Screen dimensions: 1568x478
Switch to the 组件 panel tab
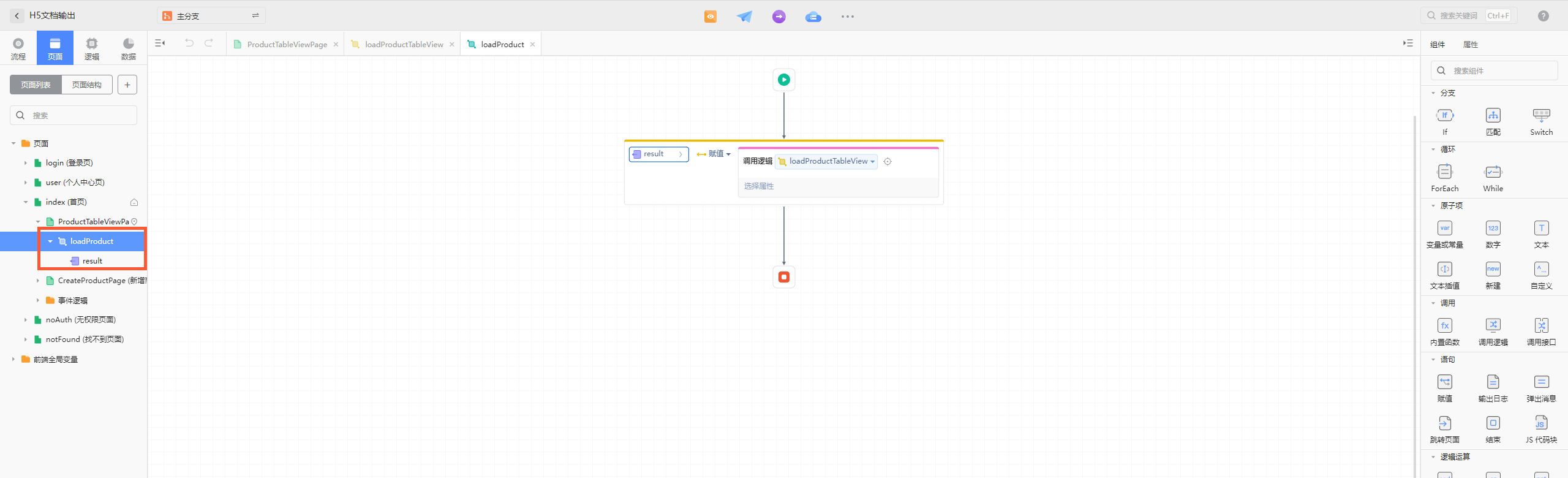pyautogui.click(x=1438, y=45)
